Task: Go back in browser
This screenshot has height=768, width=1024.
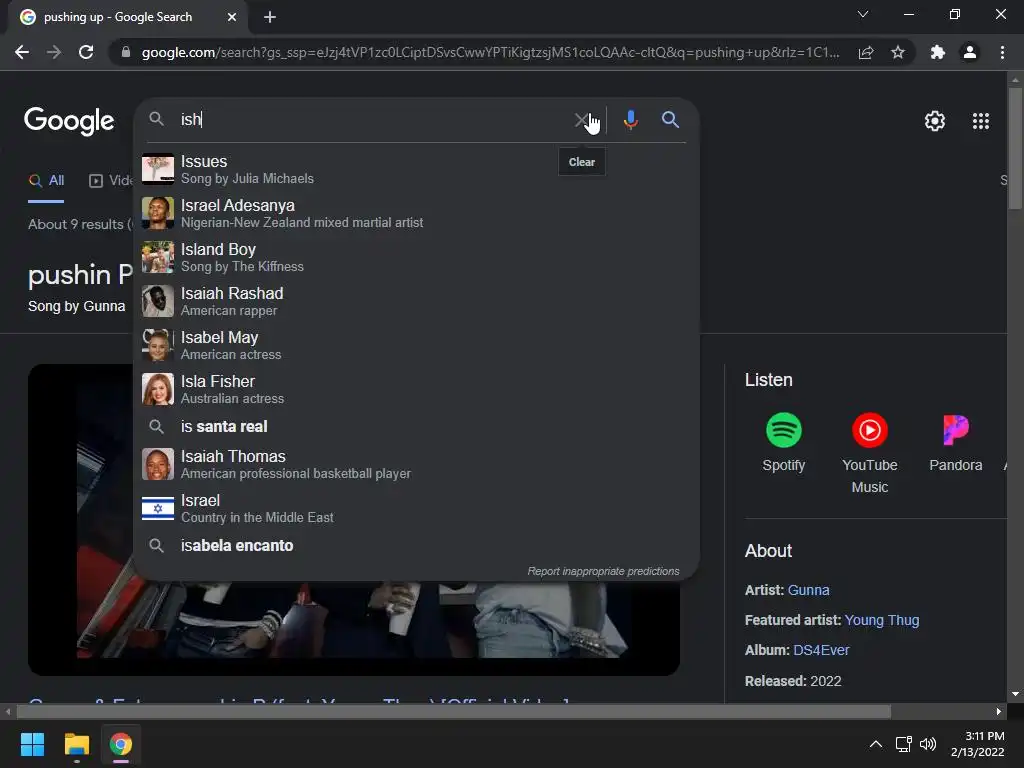Action: pos(22,52)
